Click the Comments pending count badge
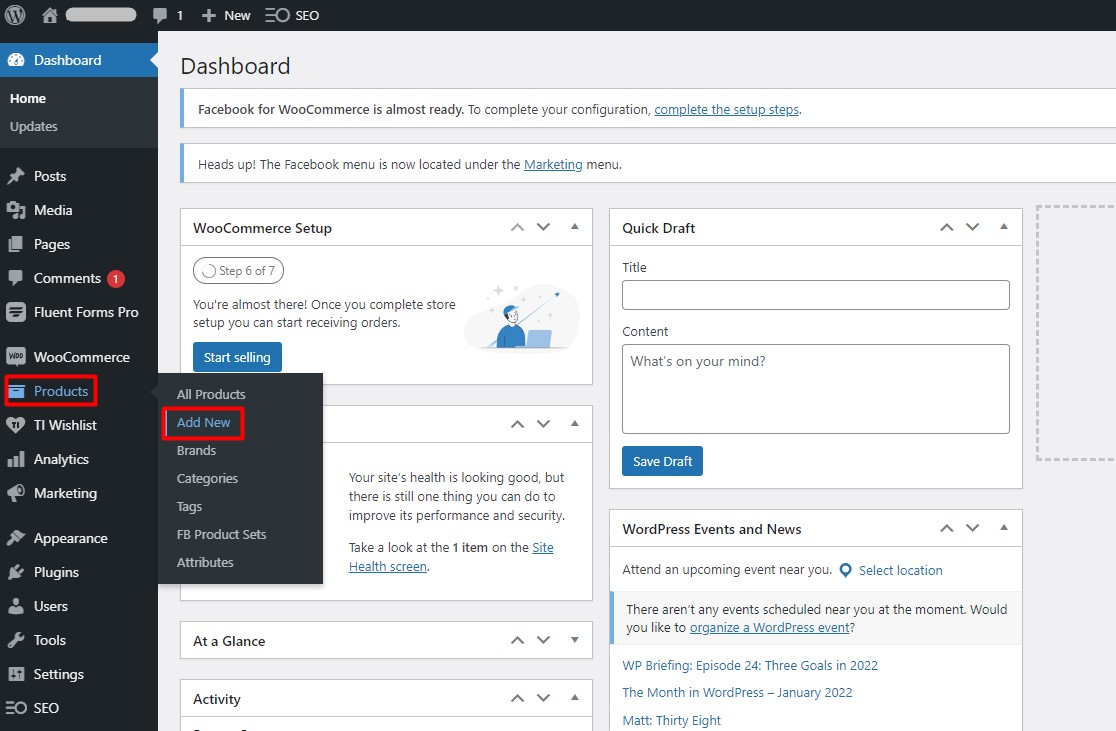 point(116,279)
